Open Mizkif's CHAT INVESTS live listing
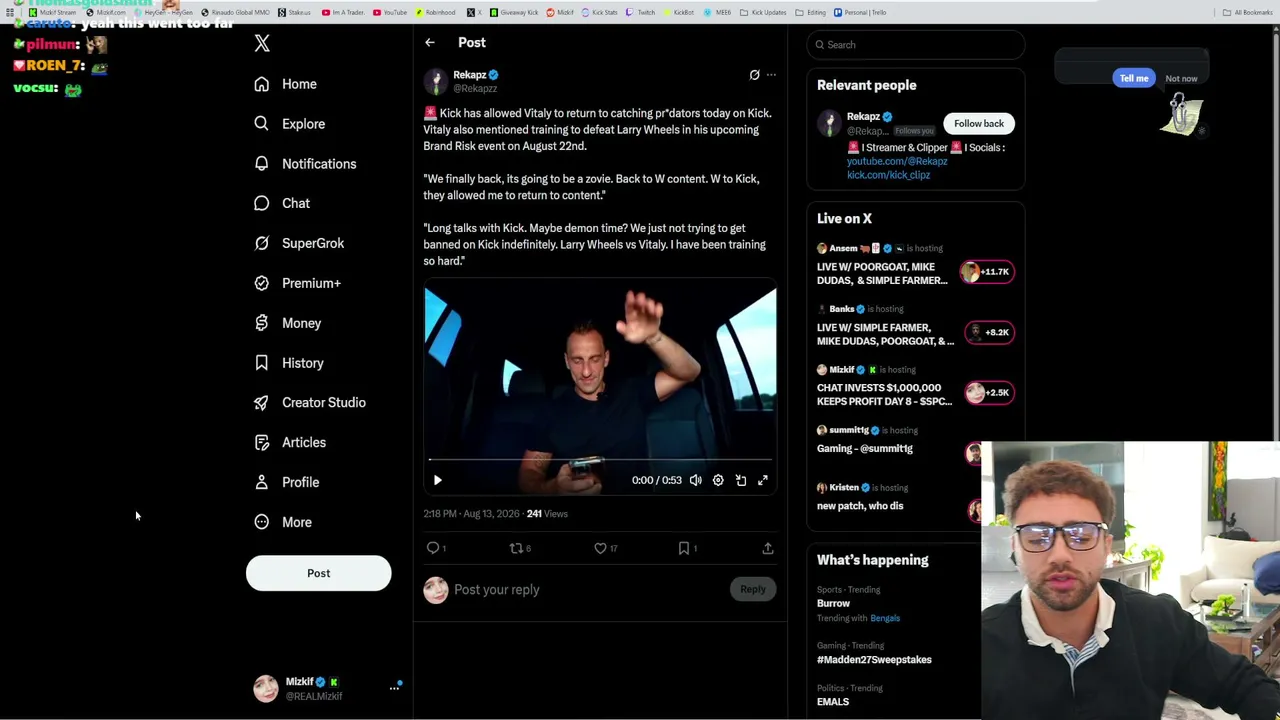This screenshot has width=1280, height=720. click(915, 388)
